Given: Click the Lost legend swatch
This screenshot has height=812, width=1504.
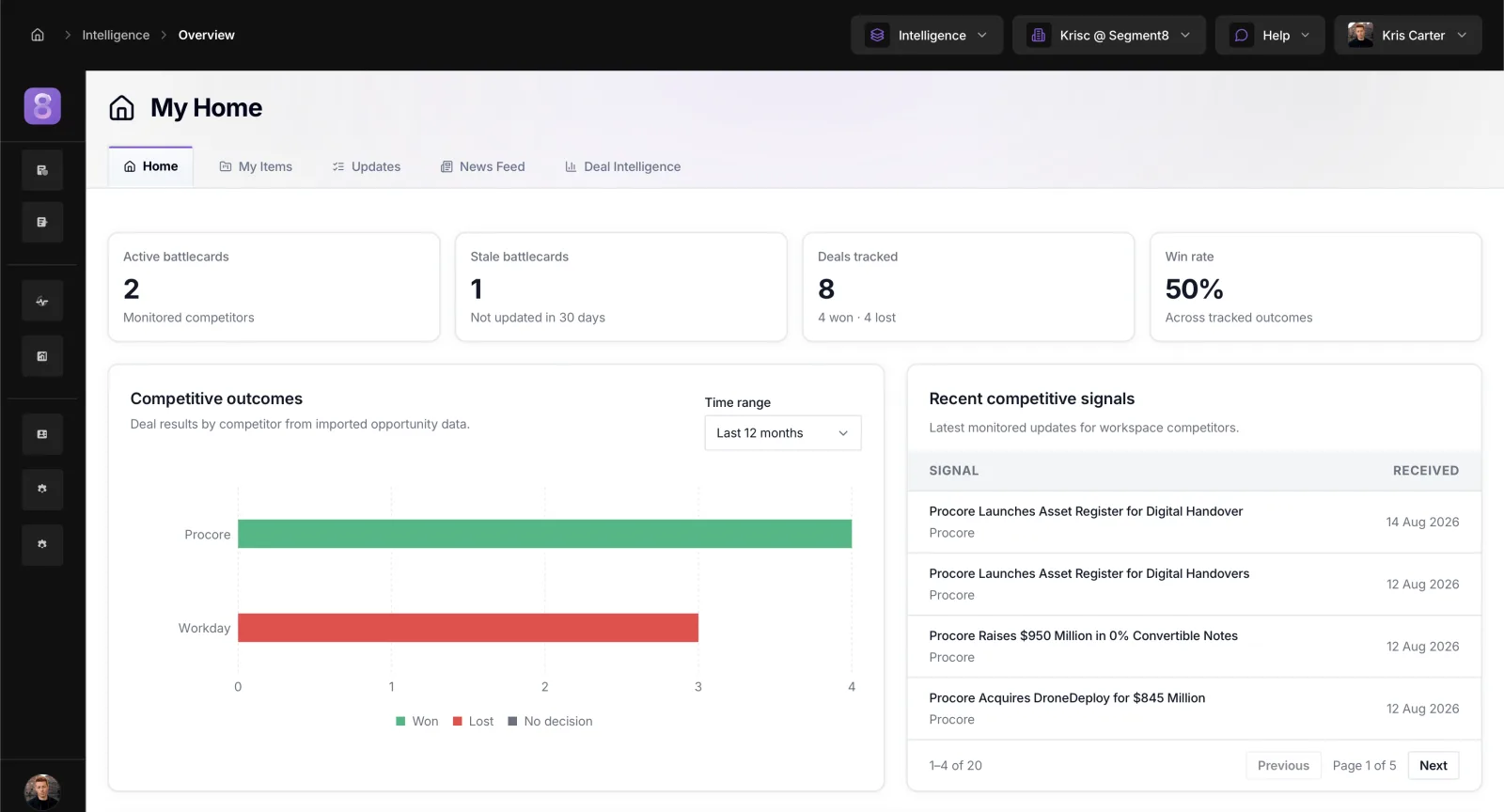Looking at the screenshot, I should click(x=458, y=722).
